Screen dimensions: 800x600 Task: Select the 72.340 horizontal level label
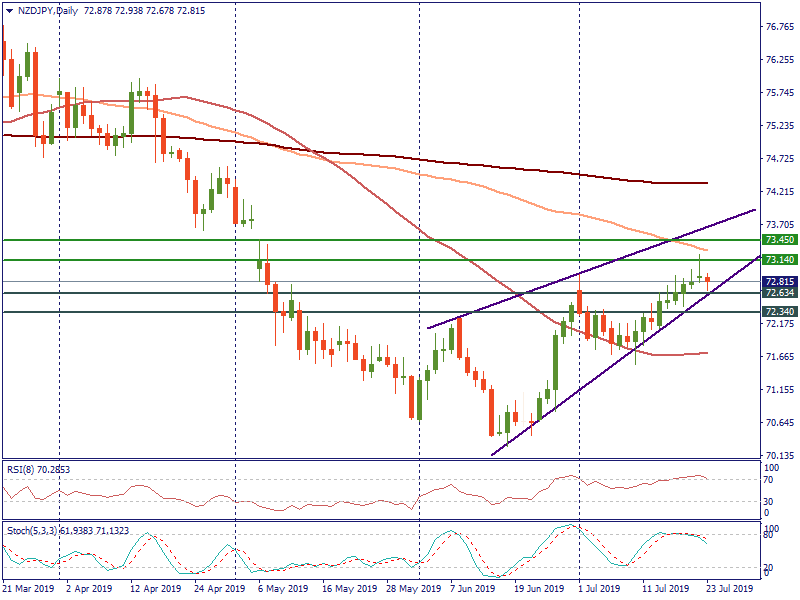pyautogui.click(x=778, y=312)
